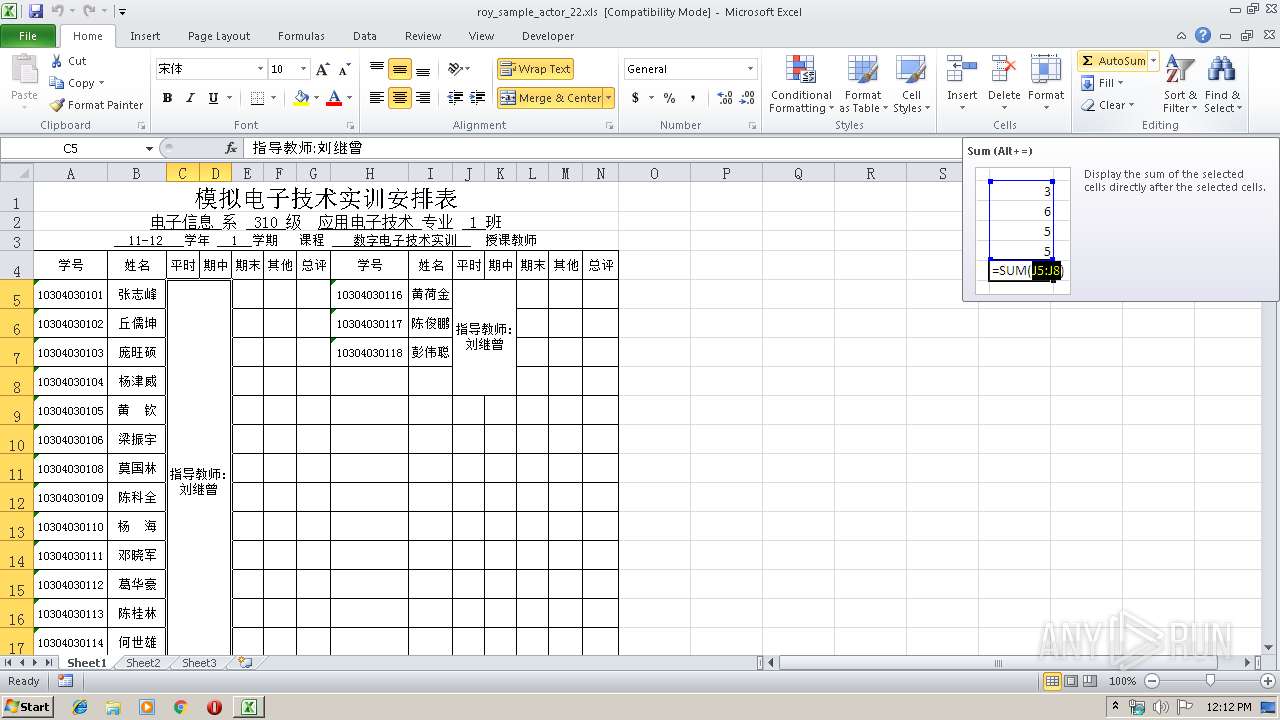Viewport: 1280px width, 720px height.
Task: Click Decrease Decimal icon
Action: [x=748, y=98]
